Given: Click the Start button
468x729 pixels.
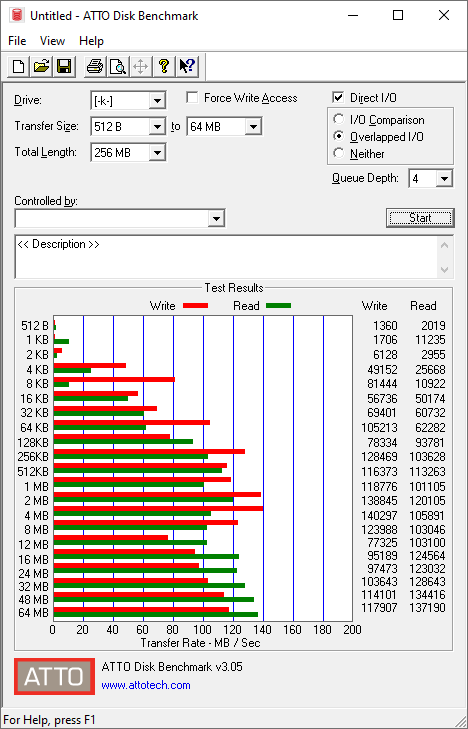Looking at the screenshot, I should [420, 218].
